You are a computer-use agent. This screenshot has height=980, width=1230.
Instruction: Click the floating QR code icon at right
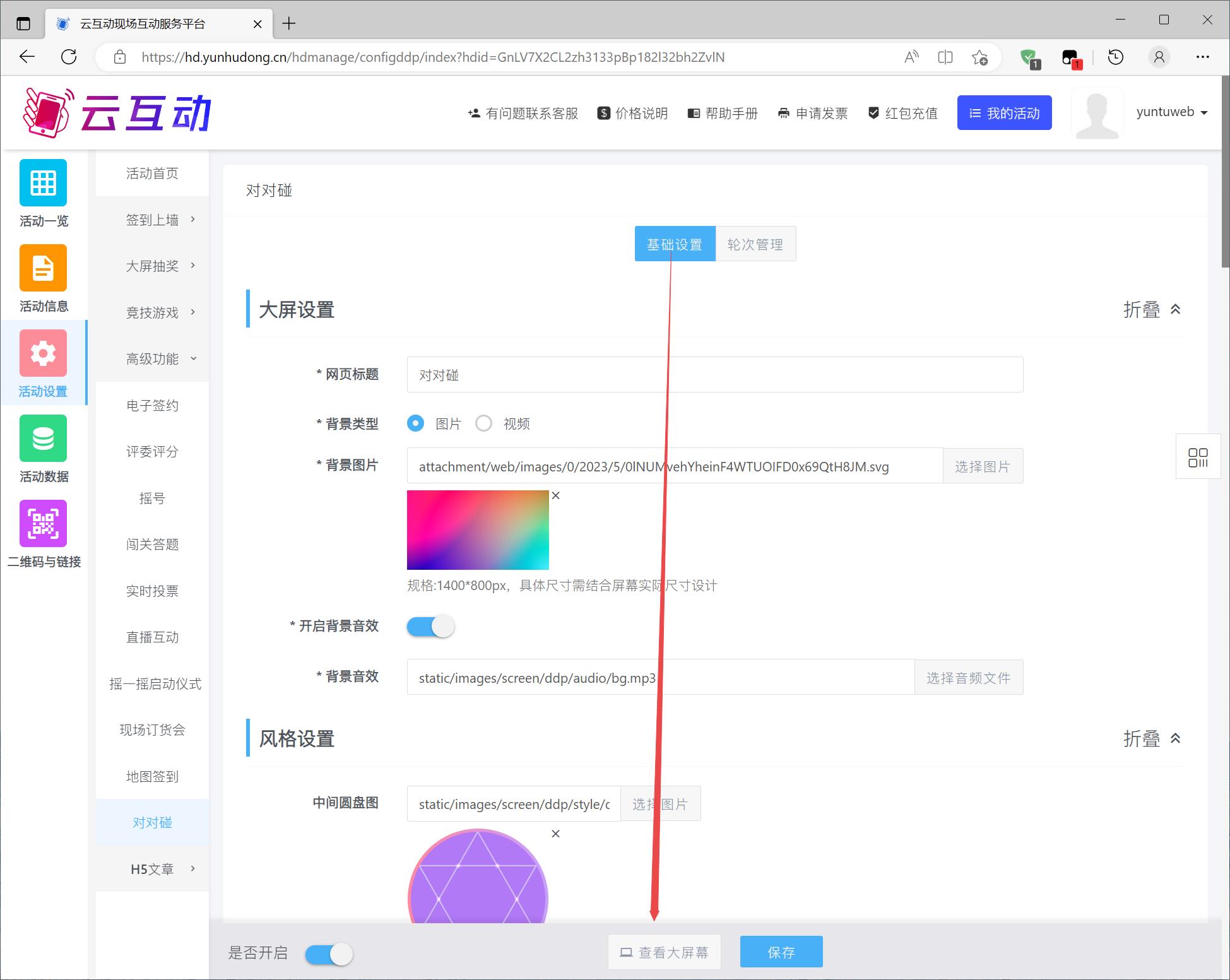(1197, 458)
